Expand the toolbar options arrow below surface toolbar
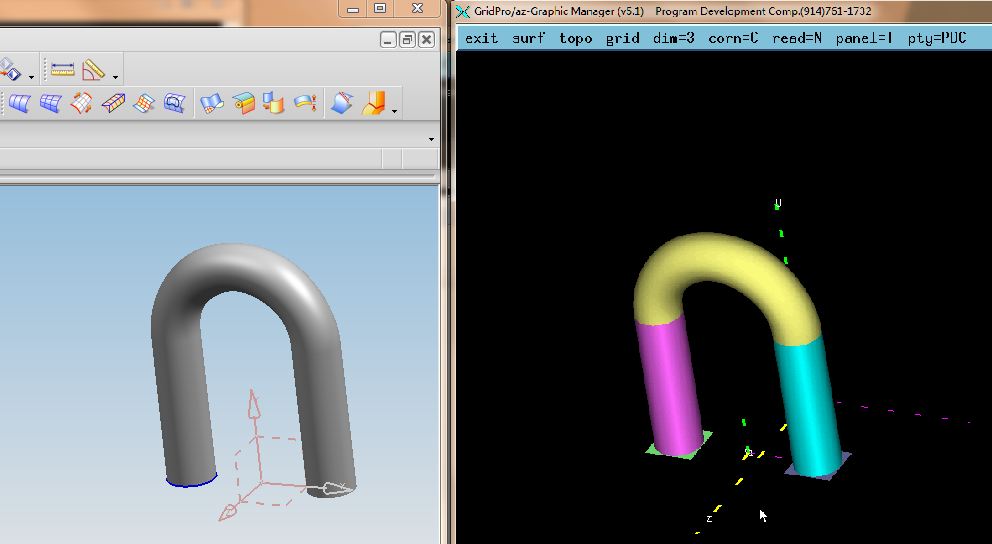The width and height of the screenshot is (992, 544). coord(431,139)
